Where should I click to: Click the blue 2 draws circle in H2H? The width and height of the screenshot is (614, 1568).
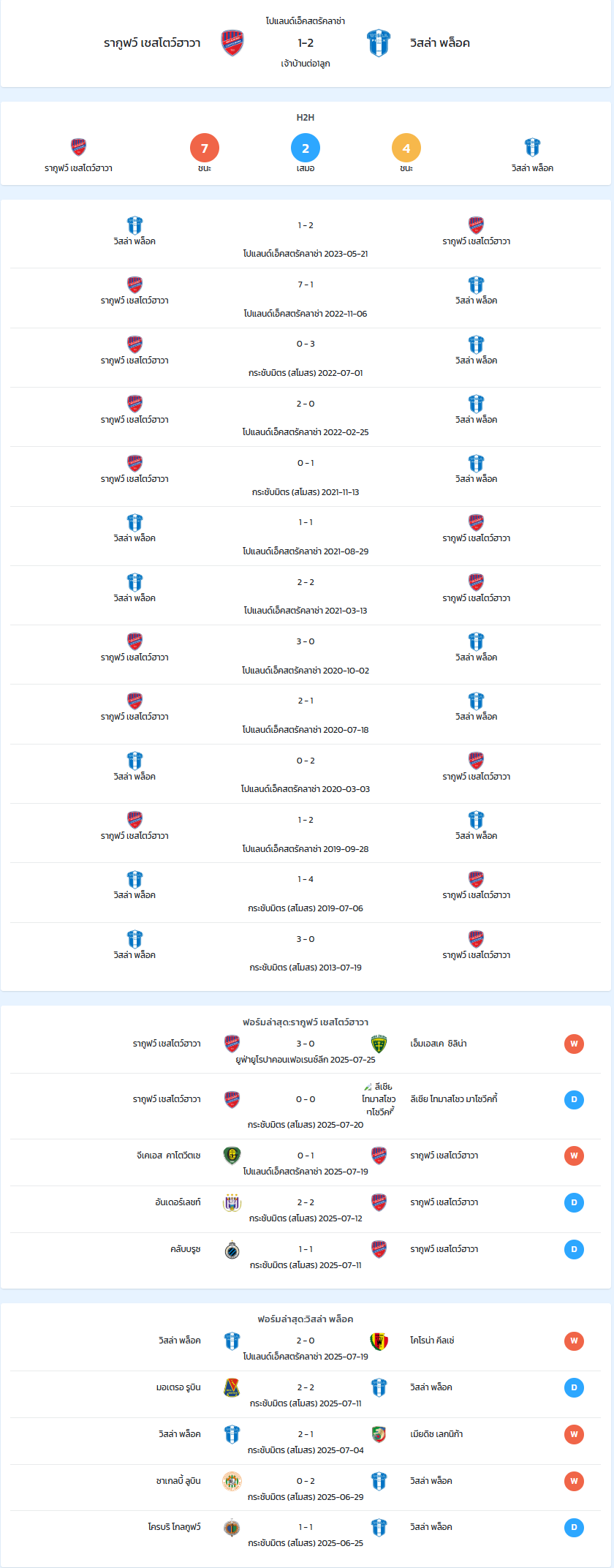306,148
